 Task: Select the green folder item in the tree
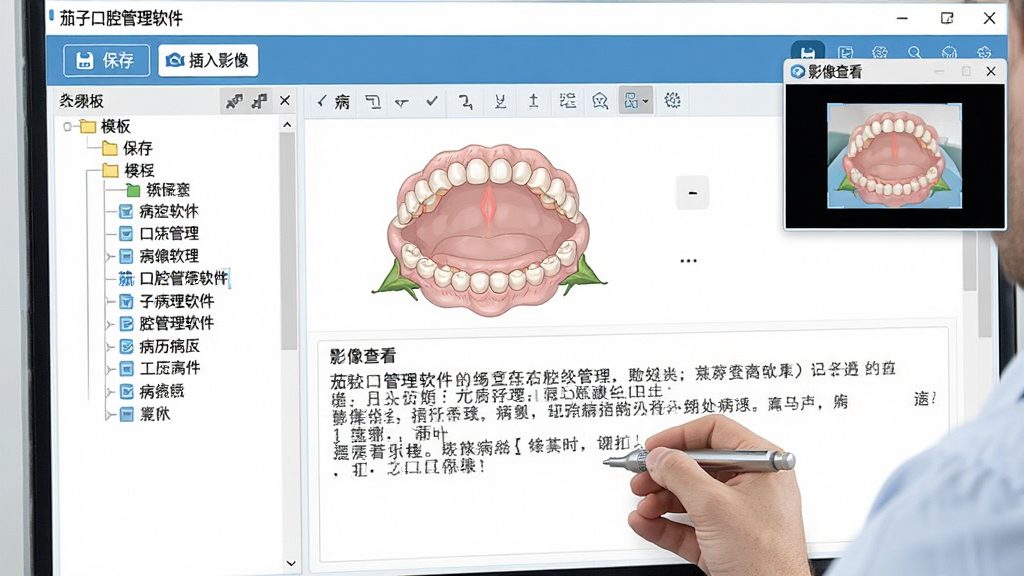coord(157,190)
